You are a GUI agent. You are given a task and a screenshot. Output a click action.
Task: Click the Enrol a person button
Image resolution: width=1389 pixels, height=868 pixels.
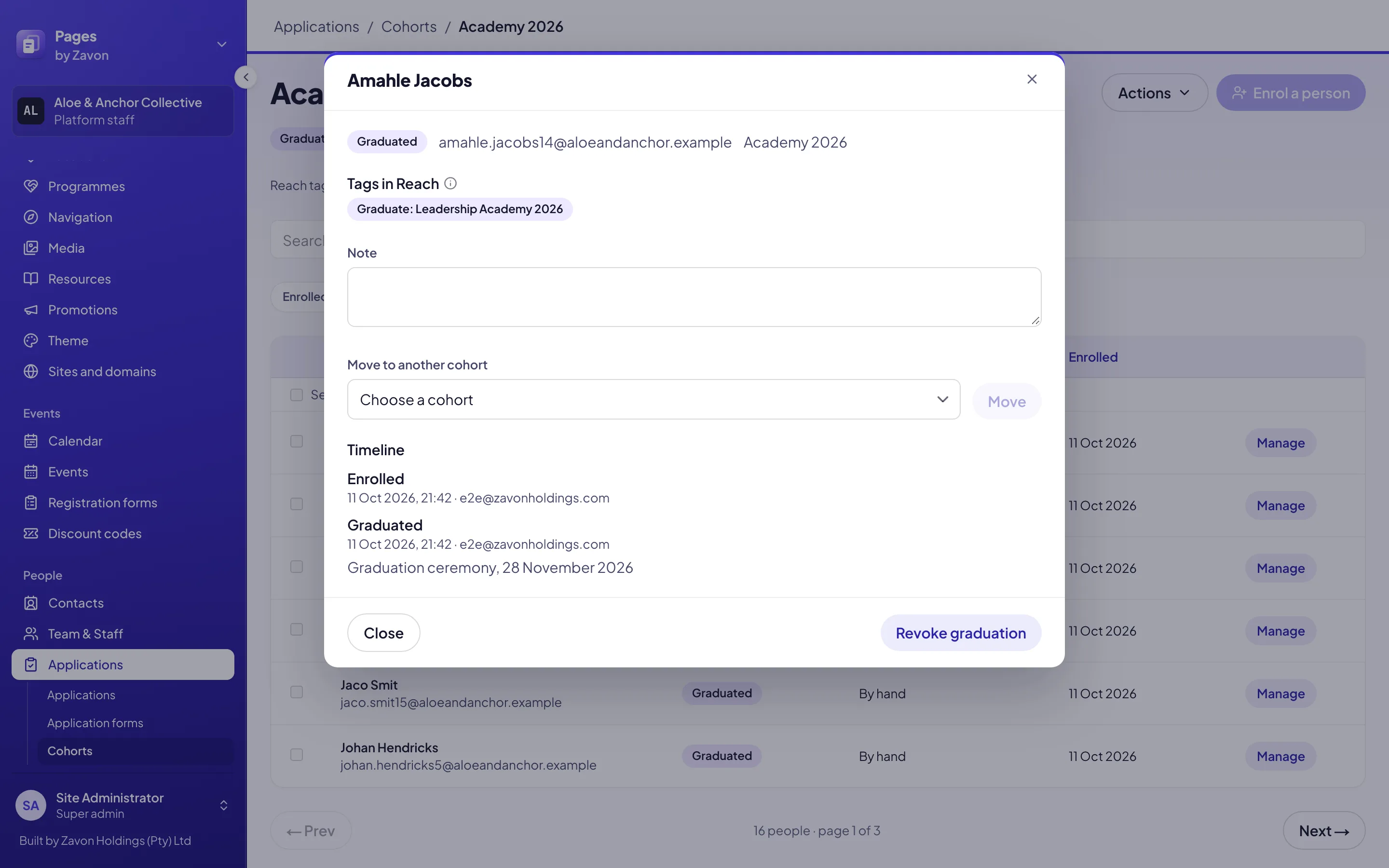coord(1291,93)
